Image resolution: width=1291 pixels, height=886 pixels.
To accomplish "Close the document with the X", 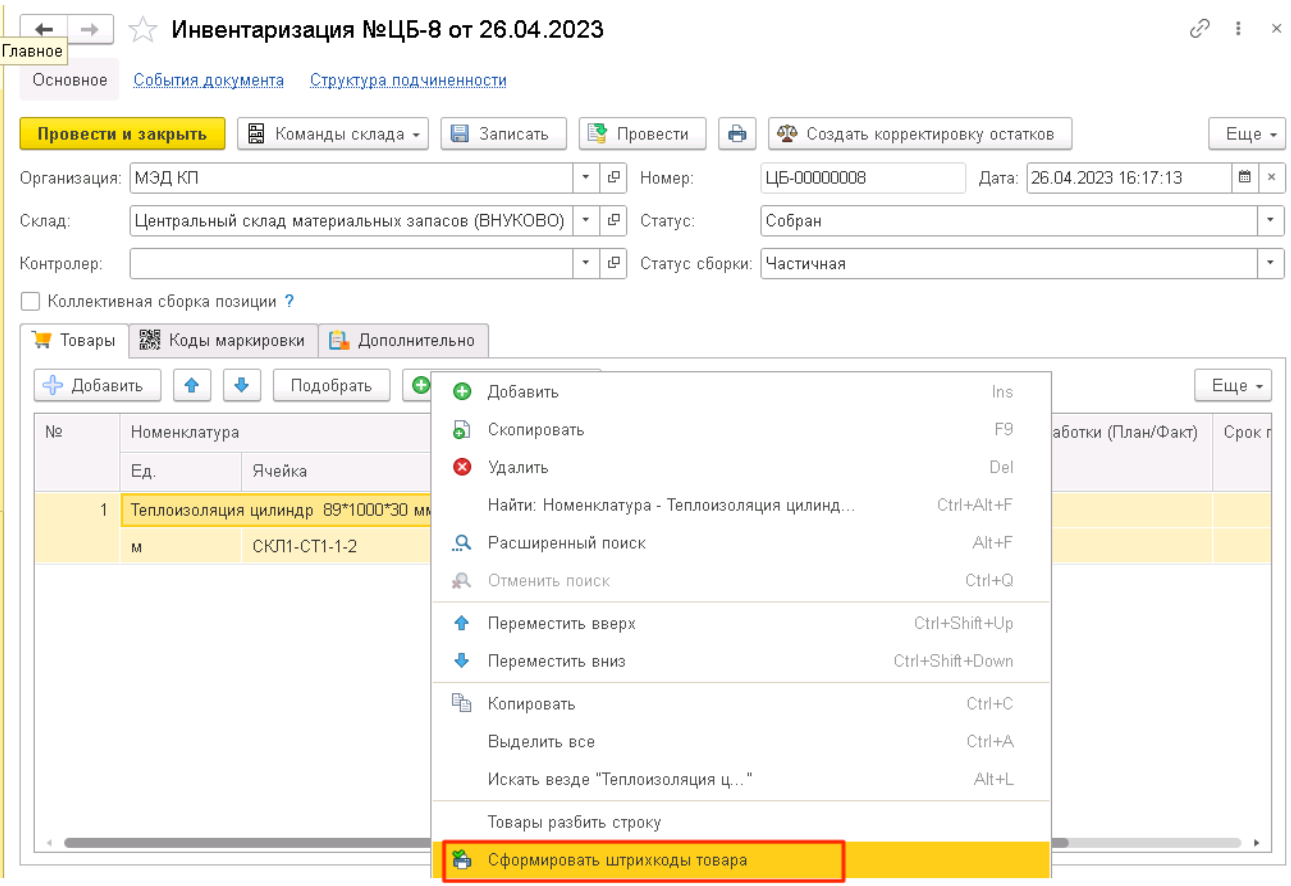I will point(1276,29).
